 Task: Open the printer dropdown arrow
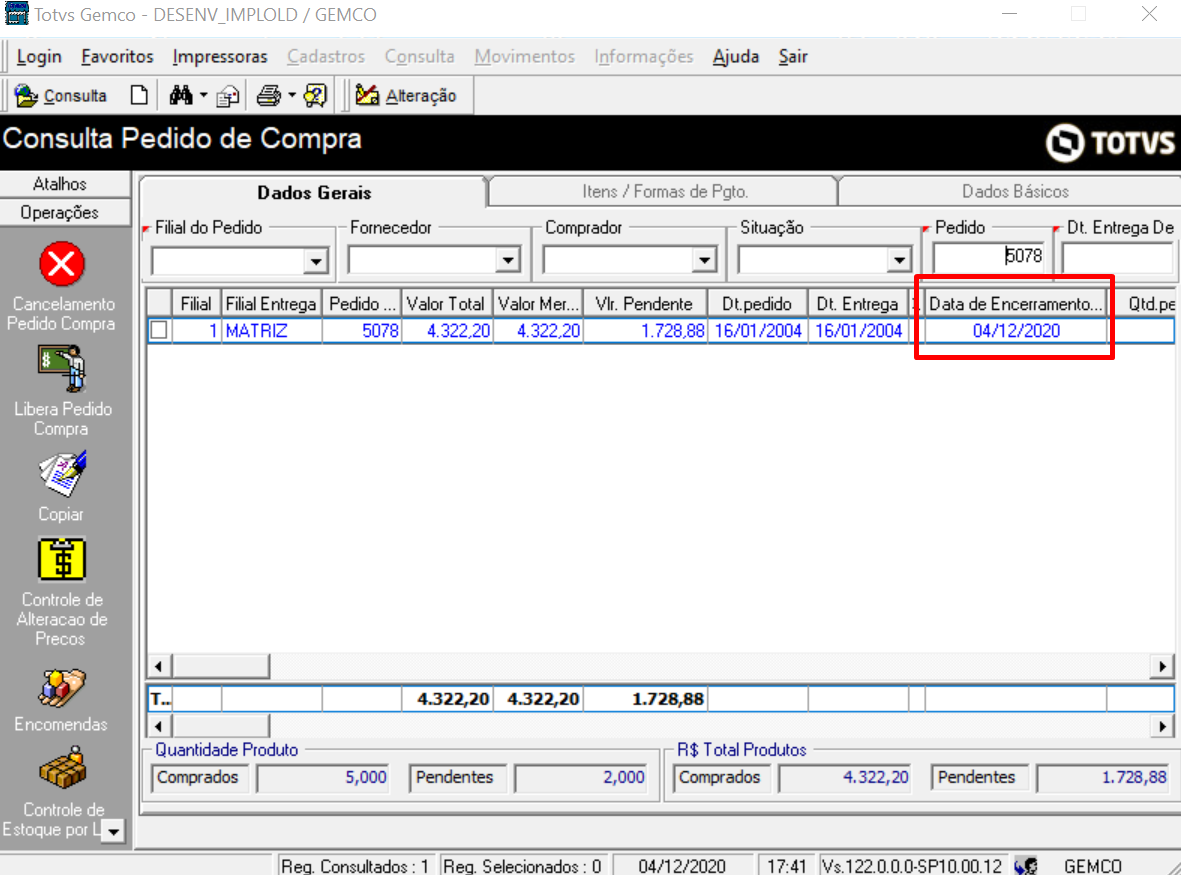[x=292, y=96]
